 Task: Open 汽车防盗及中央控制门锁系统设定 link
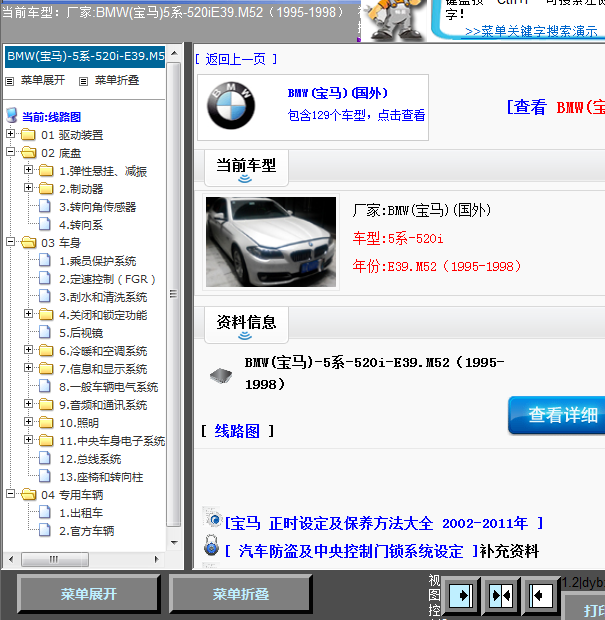(350, 551)
